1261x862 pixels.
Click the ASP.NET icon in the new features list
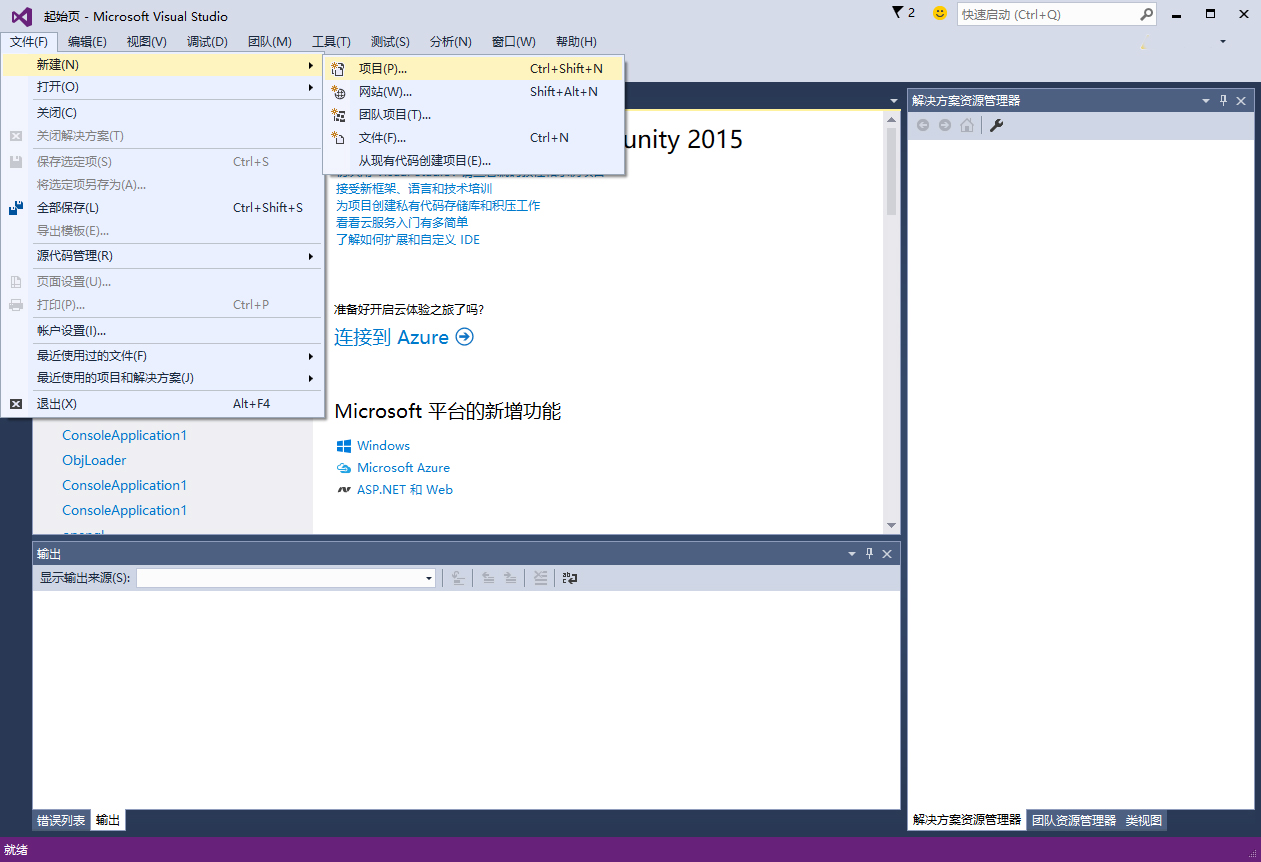tap(344, 490)
